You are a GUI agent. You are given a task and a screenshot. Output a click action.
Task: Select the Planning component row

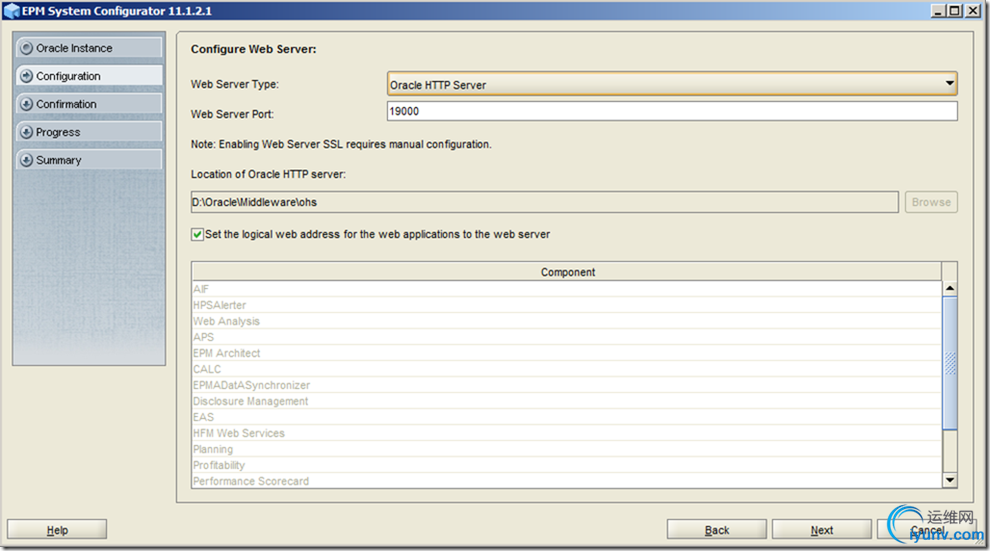point(566,449)
